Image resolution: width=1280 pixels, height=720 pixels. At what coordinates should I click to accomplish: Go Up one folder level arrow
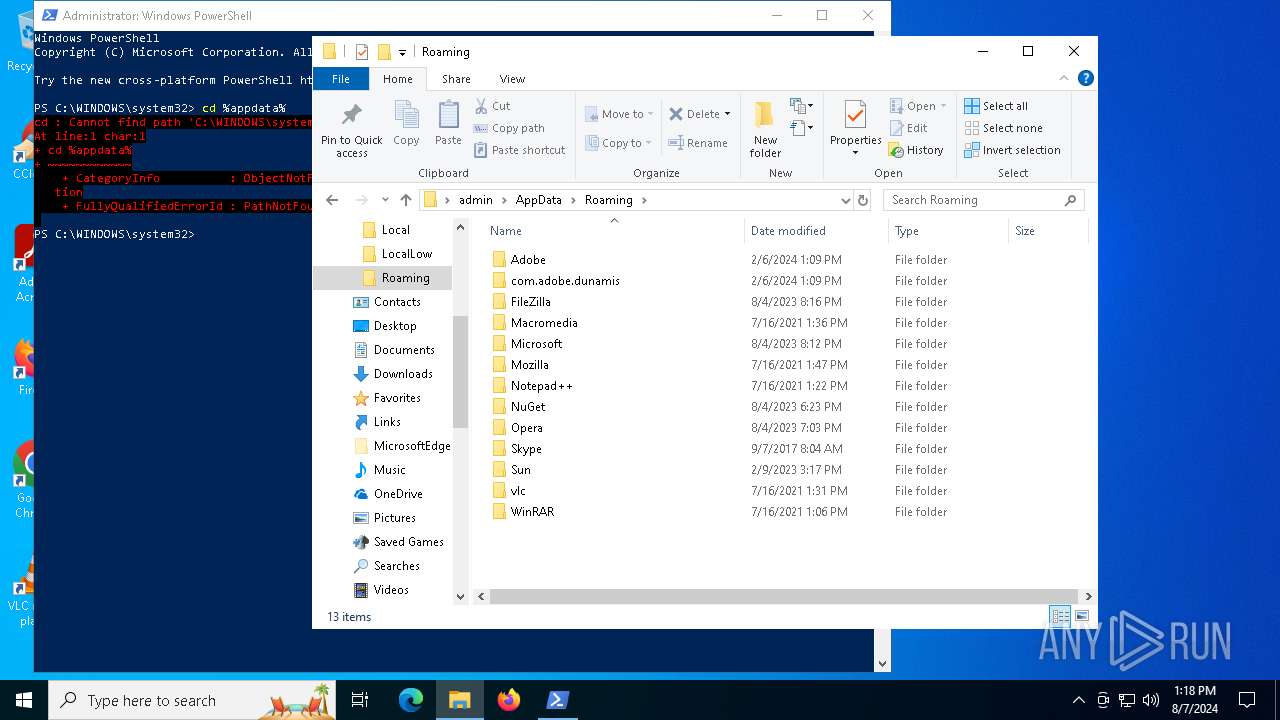tap(405, 200)
